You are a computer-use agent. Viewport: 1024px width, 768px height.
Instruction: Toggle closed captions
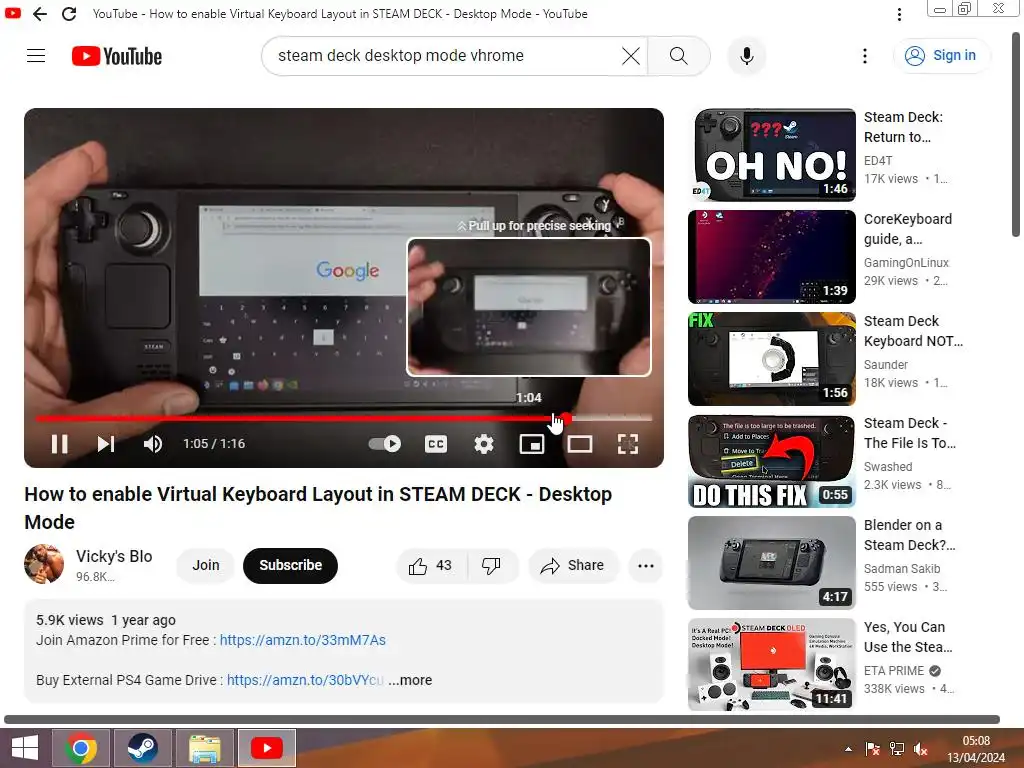(x=436, y=444)
